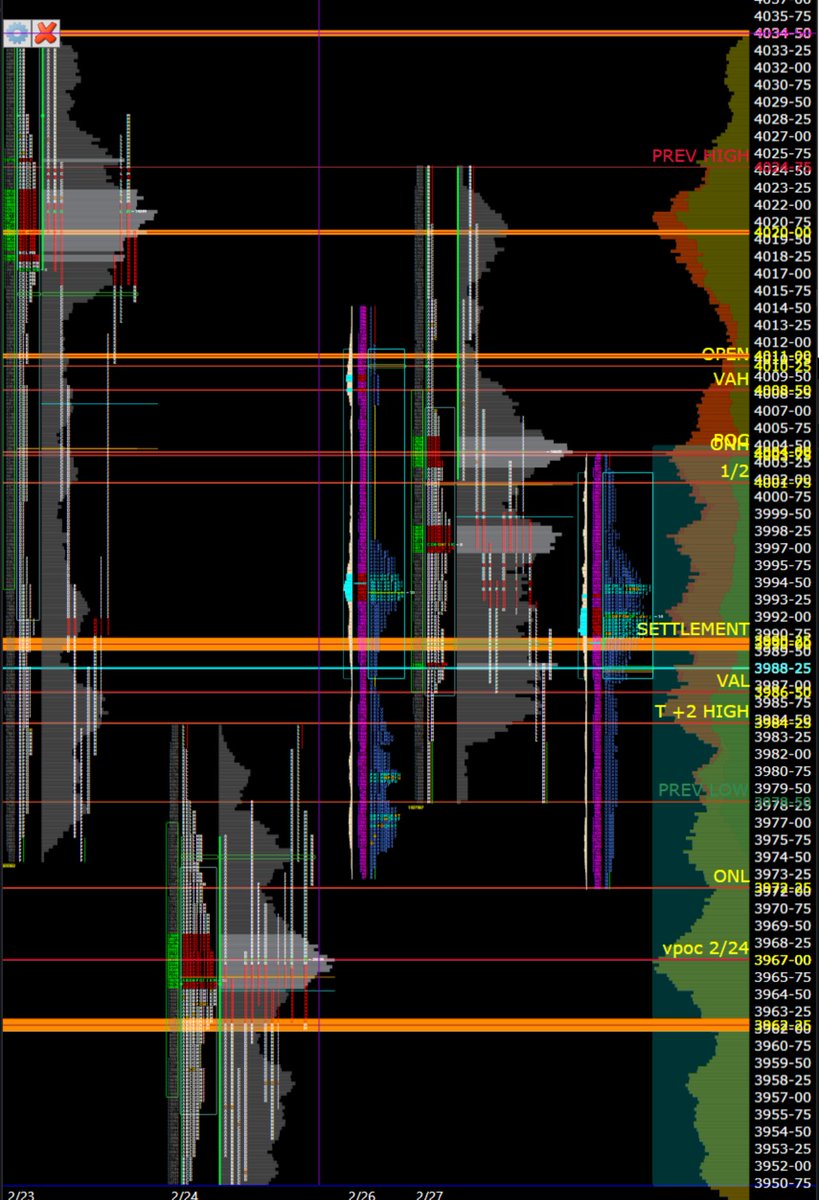819x1200 pixels.
Task: Select the T +2 HIGH label
Action: [702, 711]
